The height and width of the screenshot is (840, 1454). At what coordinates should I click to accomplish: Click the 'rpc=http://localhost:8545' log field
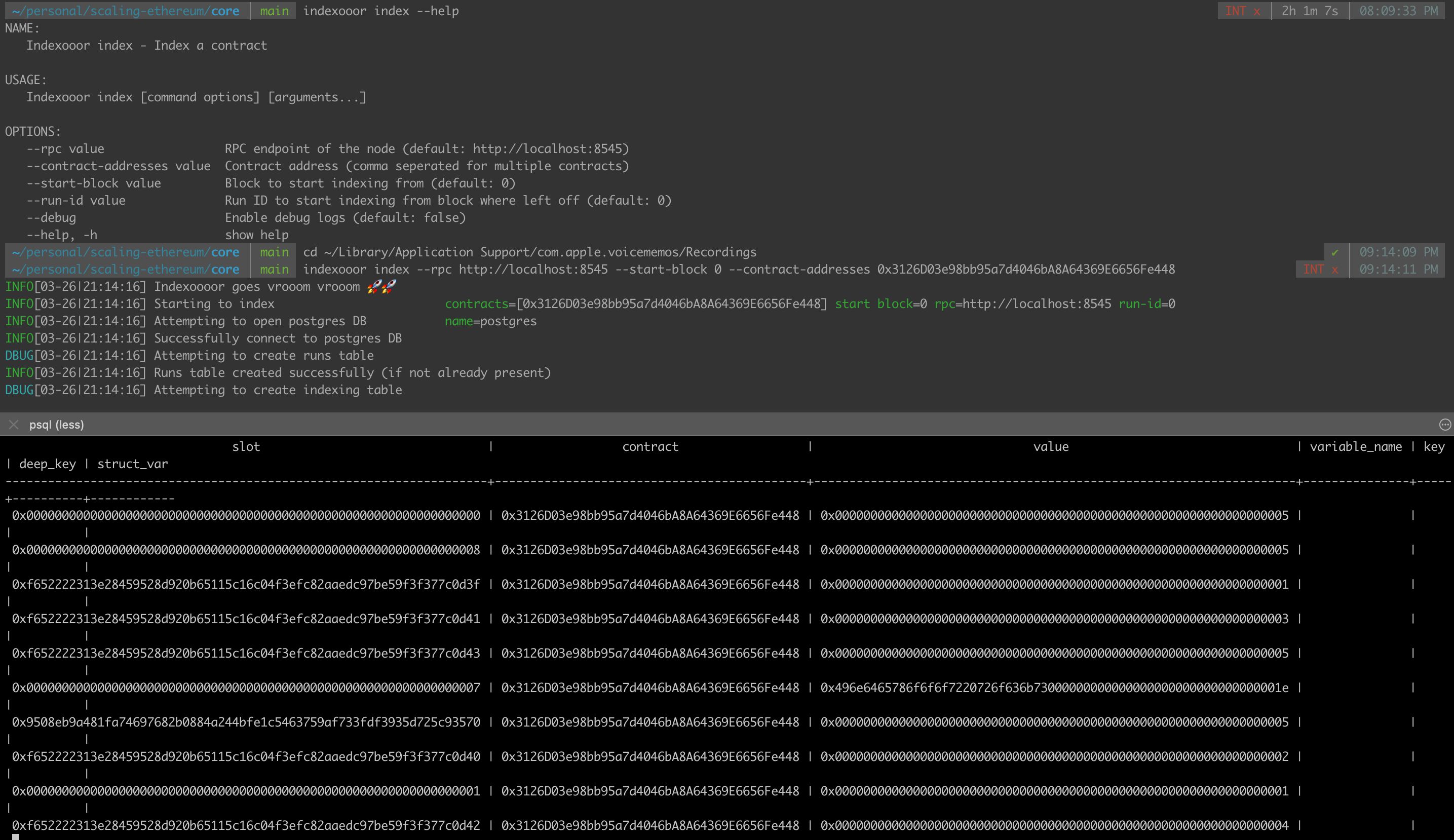tap(1022, 304)
